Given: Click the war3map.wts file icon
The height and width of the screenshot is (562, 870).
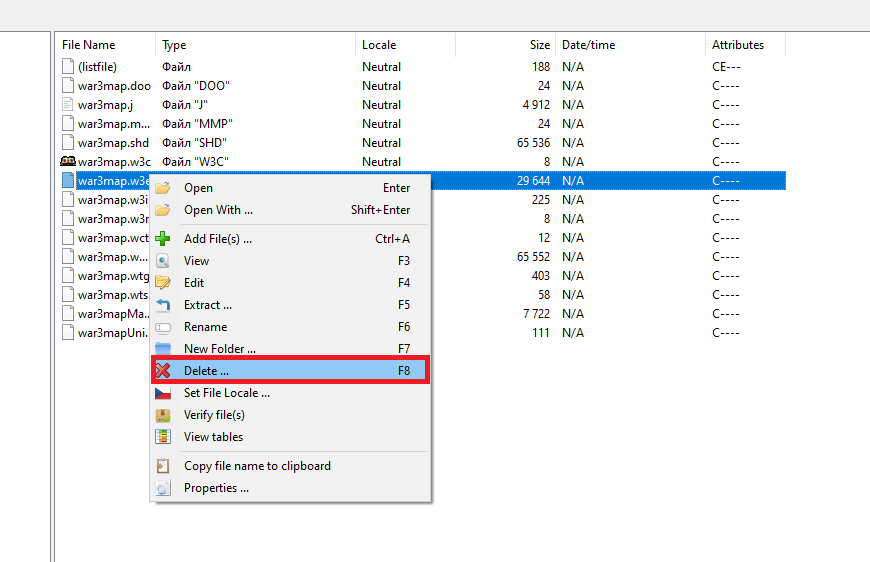Looking at the screenshot, I should pyautogui.click(x=68, y=295).
